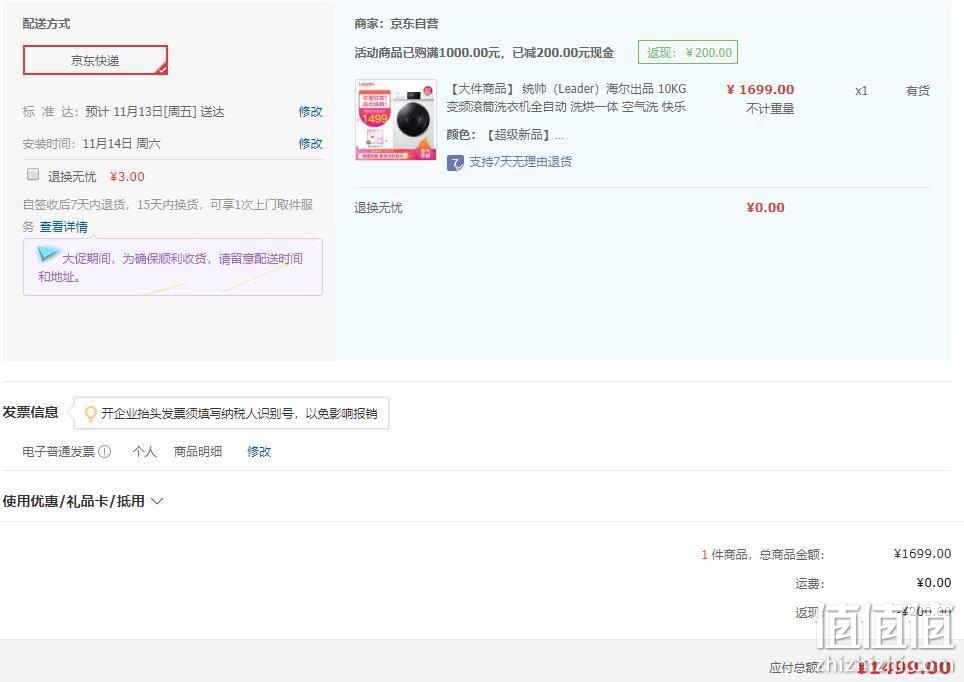
Task: Click the x1 quantity text
Action: 861,91
